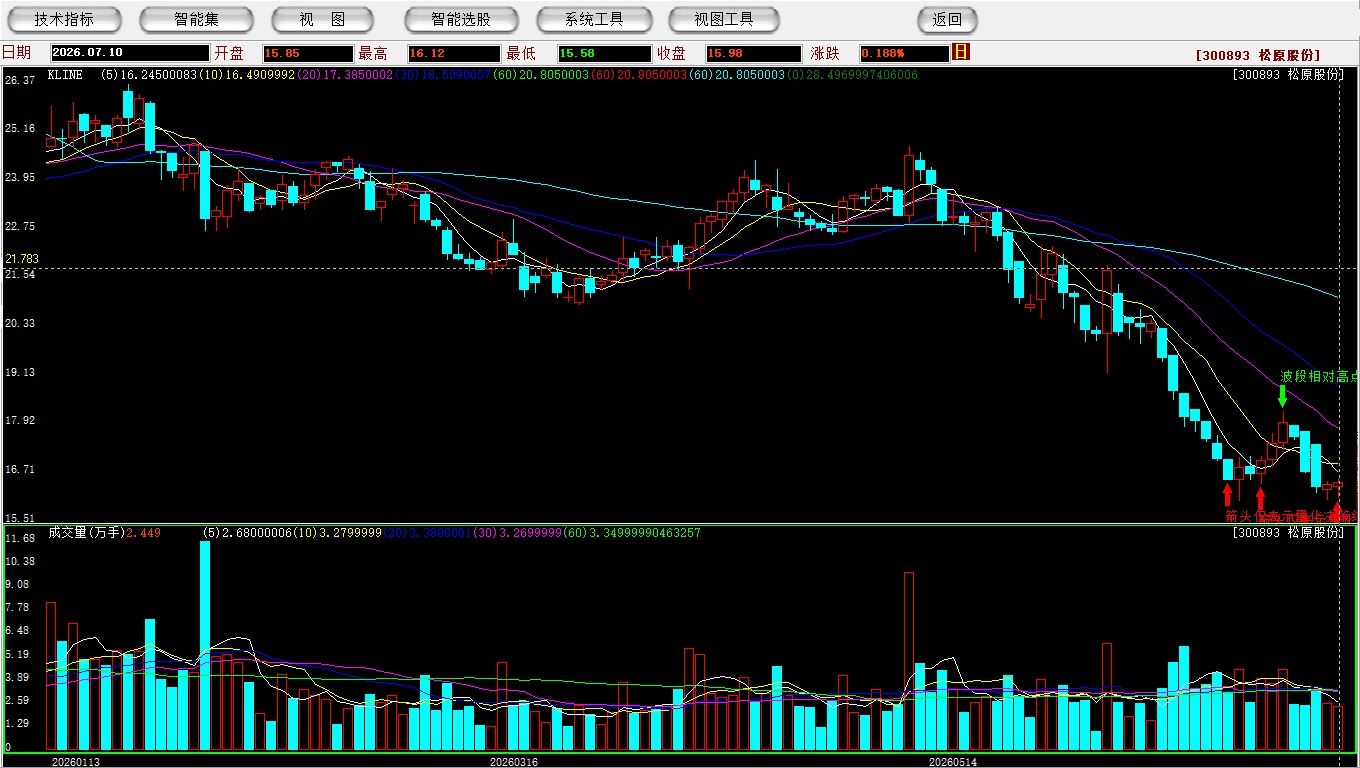
Task: Click the 最低 value 15.58
Action: (x=604, y=53)
